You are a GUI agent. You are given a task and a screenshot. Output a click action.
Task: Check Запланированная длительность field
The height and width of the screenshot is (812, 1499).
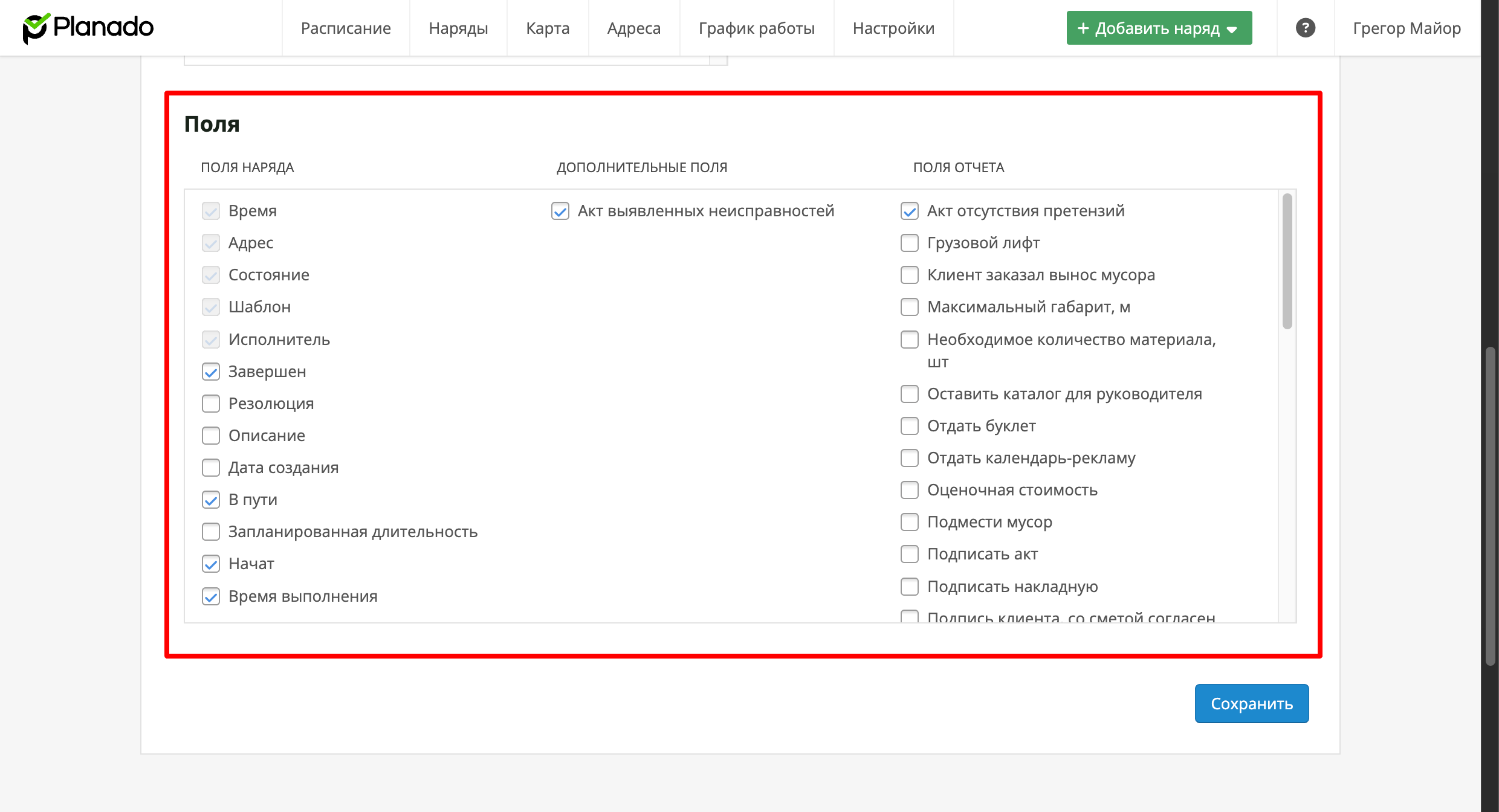tap(211, 532)
